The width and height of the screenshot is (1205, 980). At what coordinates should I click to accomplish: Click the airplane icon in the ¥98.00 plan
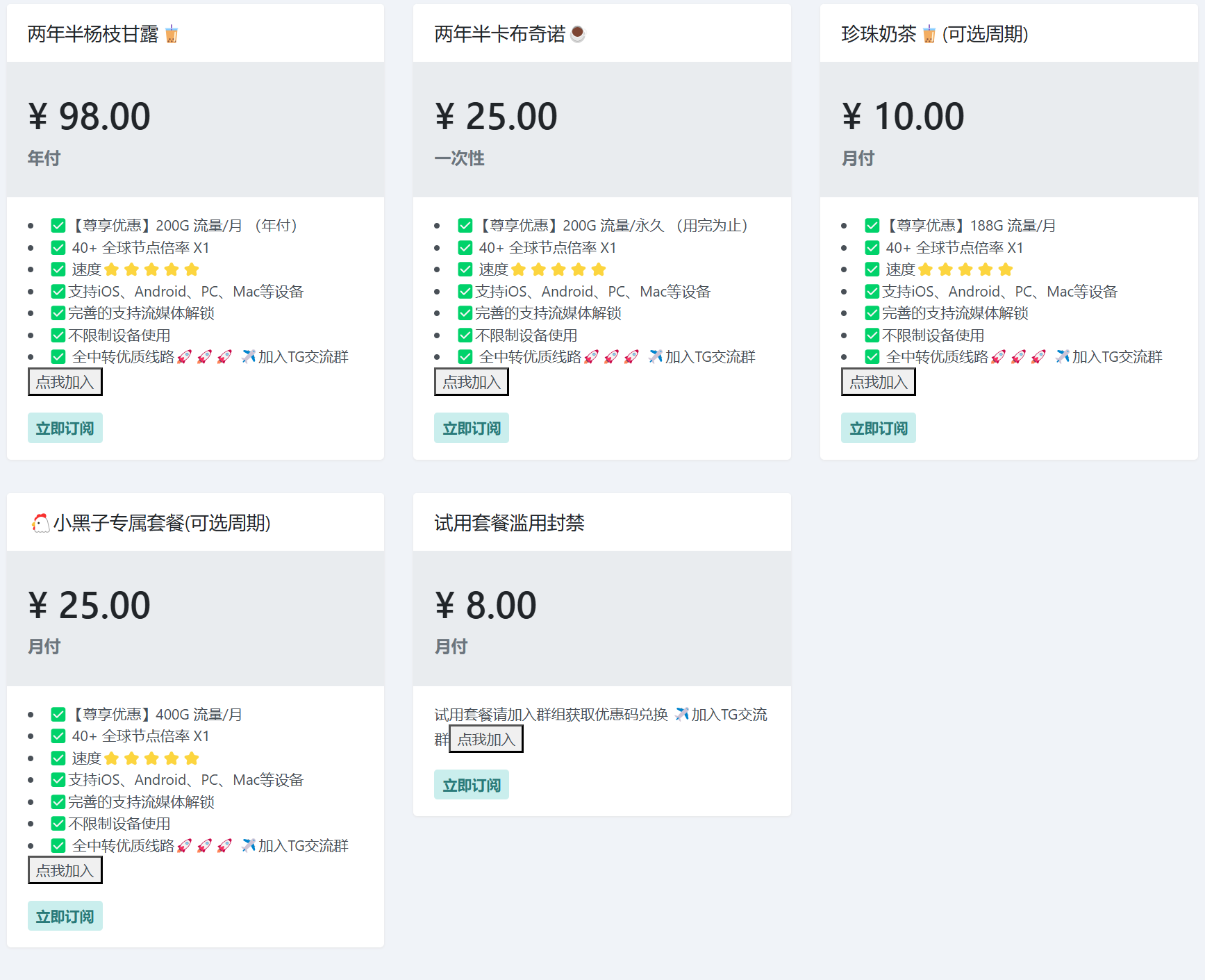[249, 357]
